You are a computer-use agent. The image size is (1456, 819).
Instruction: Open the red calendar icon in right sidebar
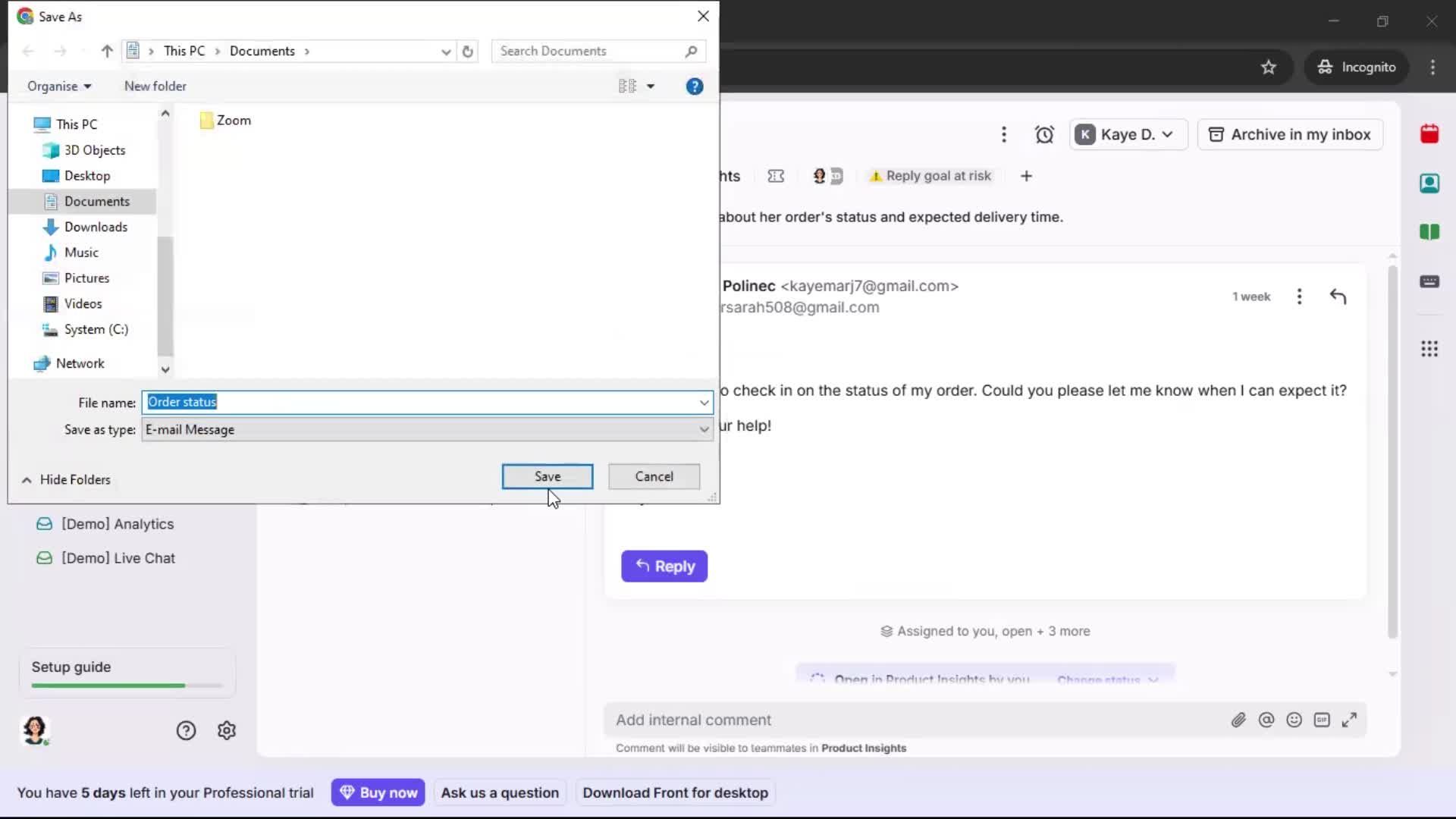click(x=1430, y=133)
